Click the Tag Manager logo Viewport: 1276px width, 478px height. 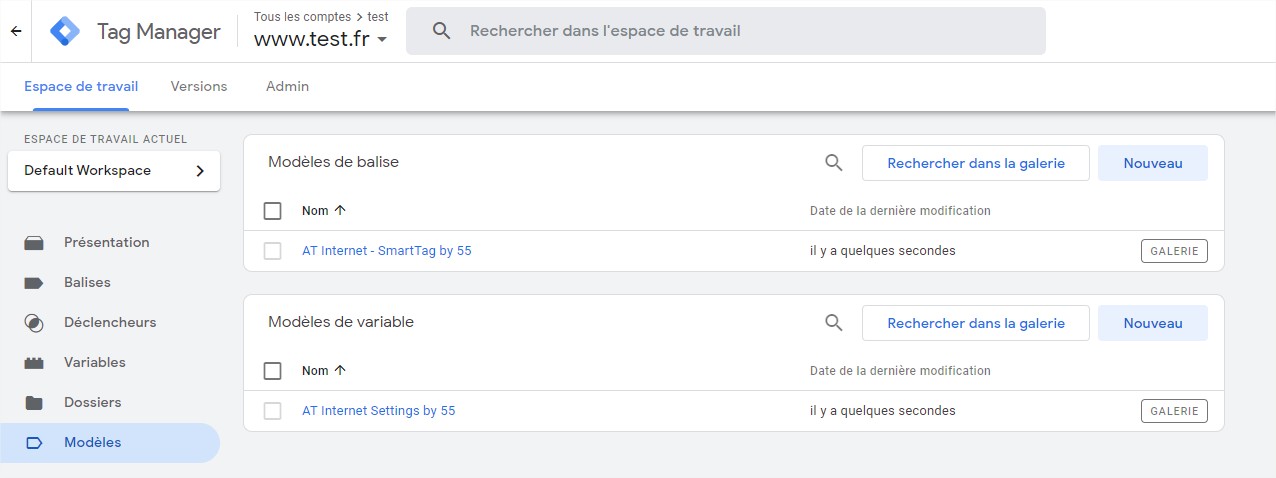coord(65,31)
